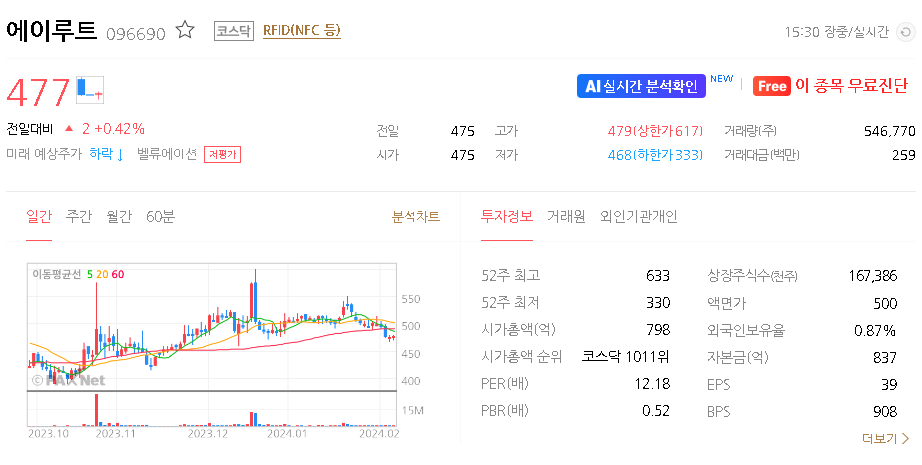Image resolution: width=922 pixels, height=465 pixels.
Task: Click 시가총액 순위 value 코스닥 1011위
Action: coord(626,356)
